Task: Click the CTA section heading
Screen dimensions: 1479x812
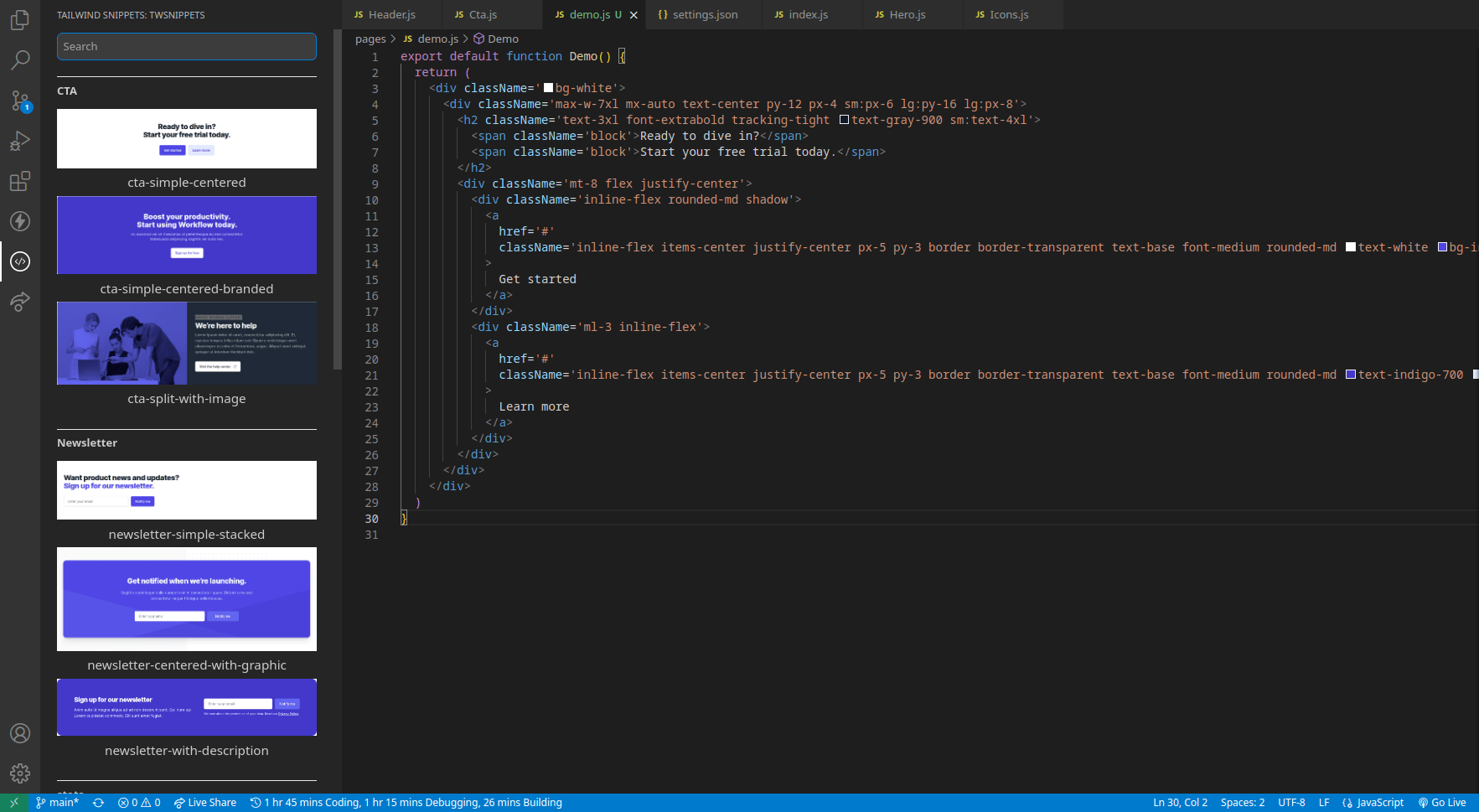Action: 67,91
